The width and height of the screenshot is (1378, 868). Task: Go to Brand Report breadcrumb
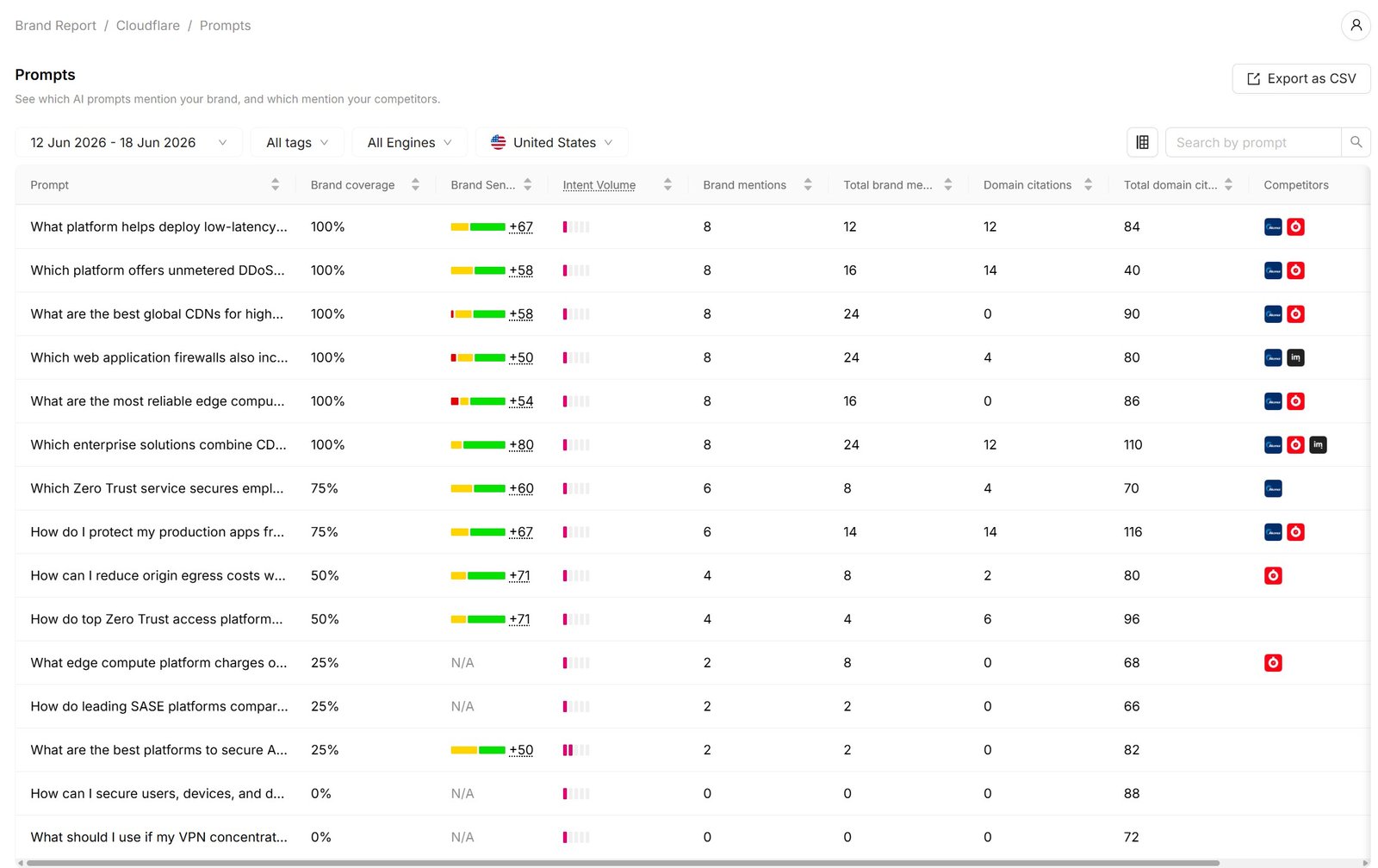[55, 26]
